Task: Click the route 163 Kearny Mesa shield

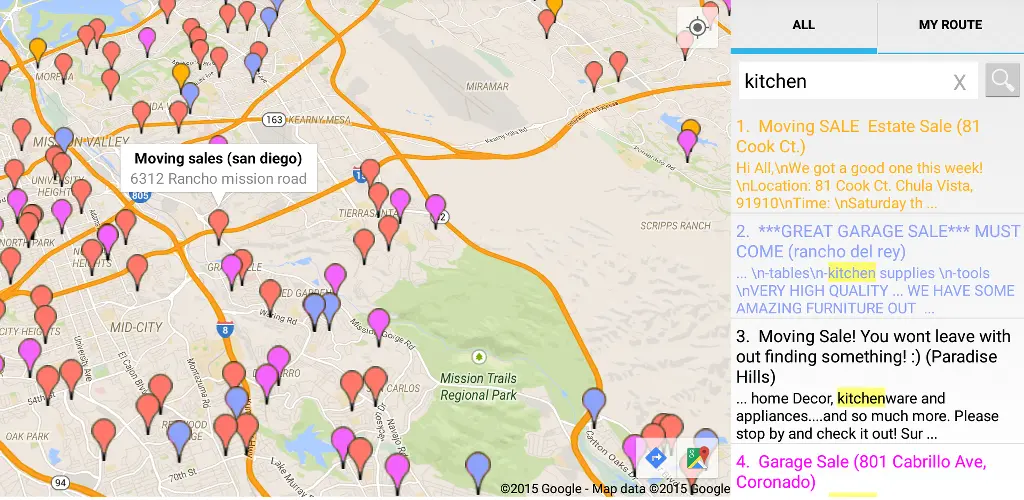Action: [x=273, y=119]
